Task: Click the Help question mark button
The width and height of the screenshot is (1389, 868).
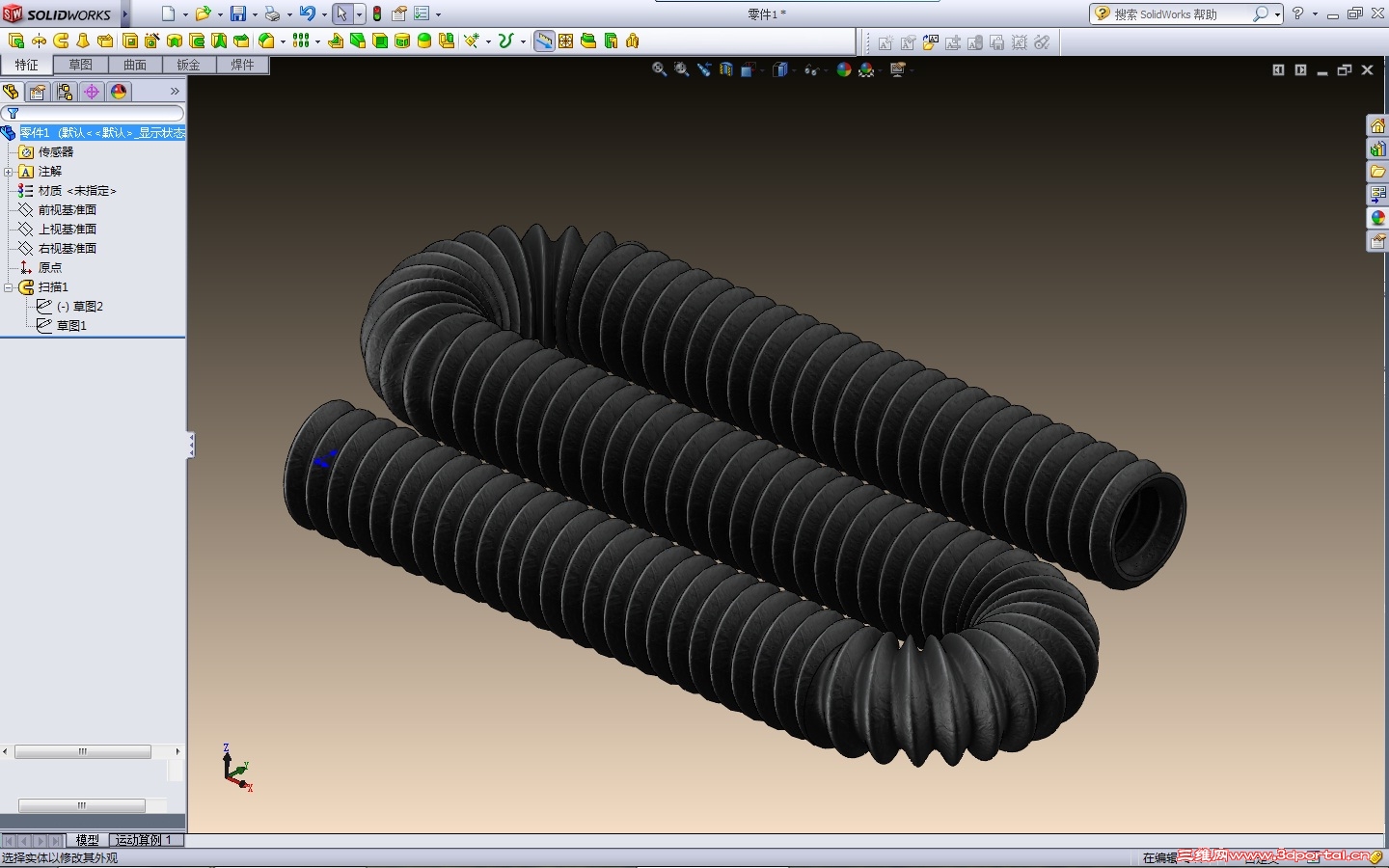Action: (1298, 14)
